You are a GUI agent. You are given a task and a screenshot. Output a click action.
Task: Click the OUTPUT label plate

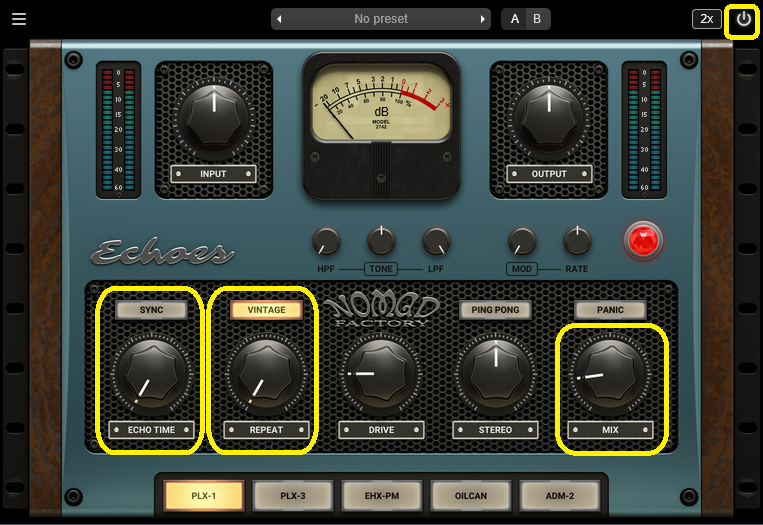549,174
